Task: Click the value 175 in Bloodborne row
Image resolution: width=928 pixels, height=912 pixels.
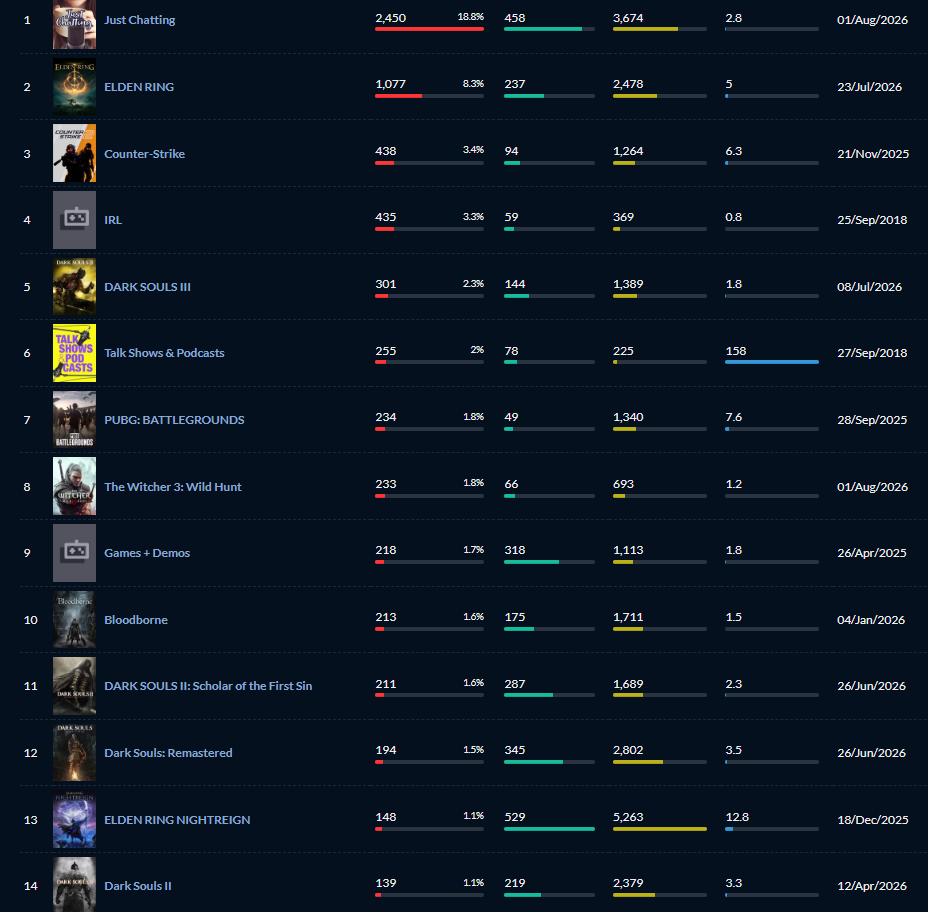Action: pyautogui.click(x=514, y=617)
